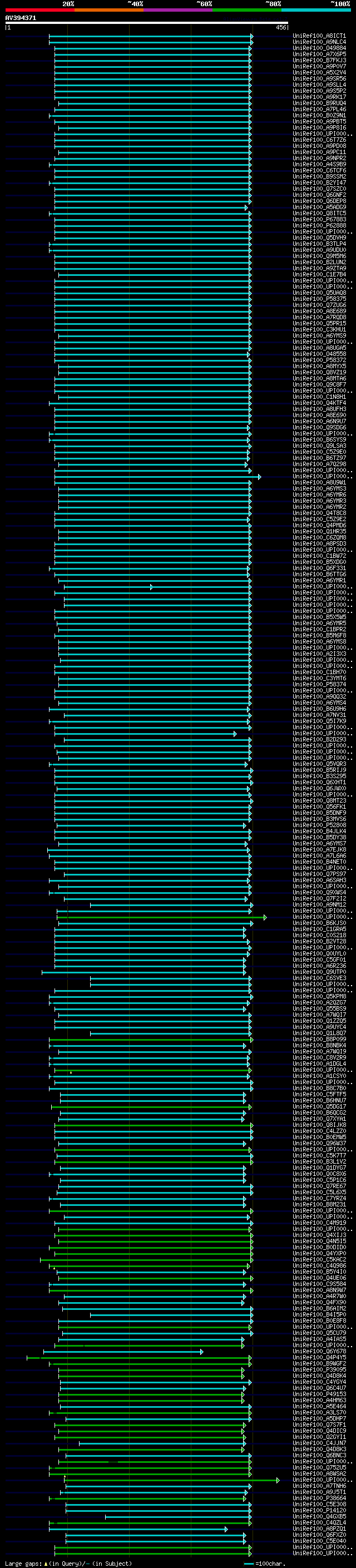Image resolution: width=356 pixels, height=1568 pixels.
Task: Click the AV394371 query name
Action: [21, 18]
